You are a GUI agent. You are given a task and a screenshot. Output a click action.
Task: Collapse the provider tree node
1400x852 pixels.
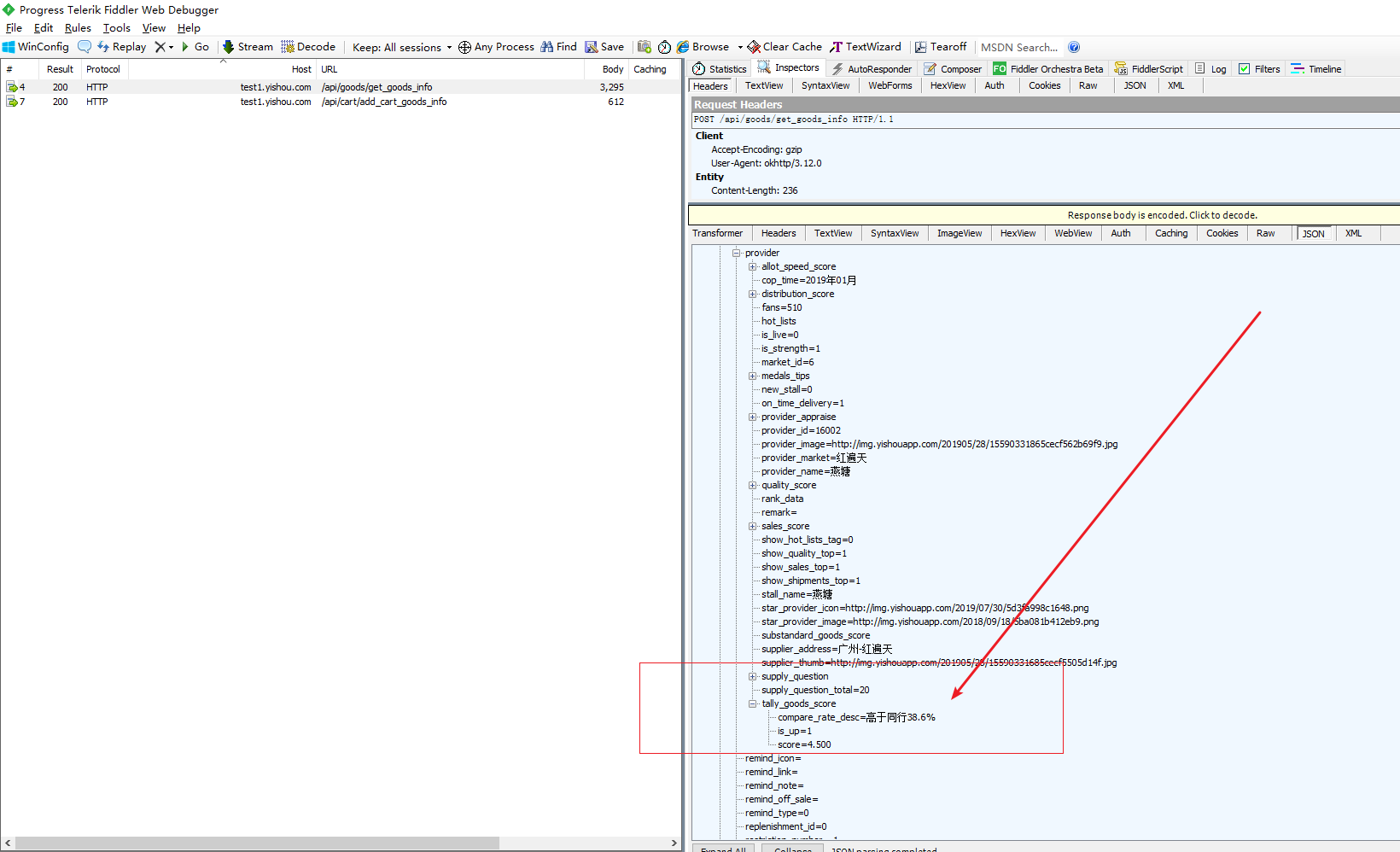(736, 253)
